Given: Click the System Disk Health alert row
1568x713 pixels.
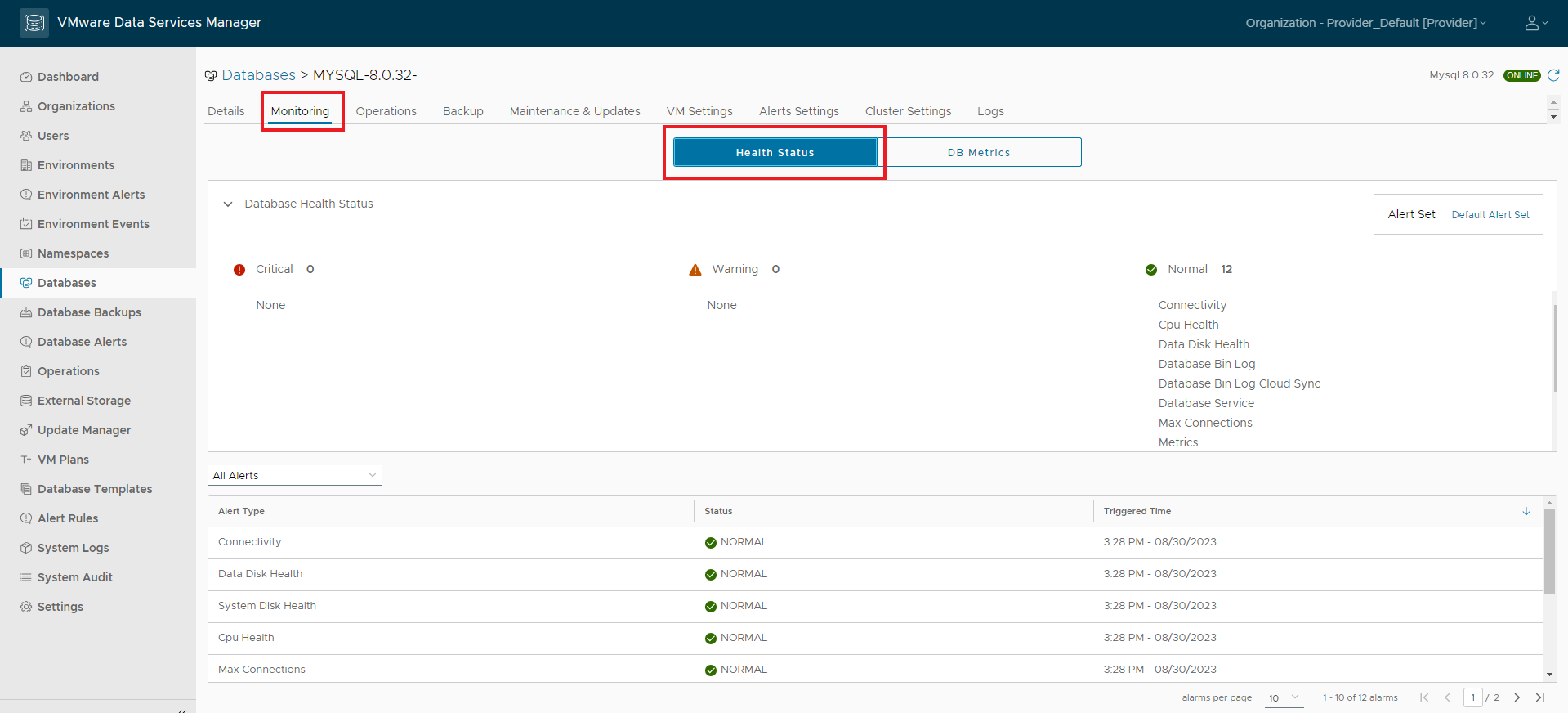Looking at the screenshot, I should (x=875, y=607).
